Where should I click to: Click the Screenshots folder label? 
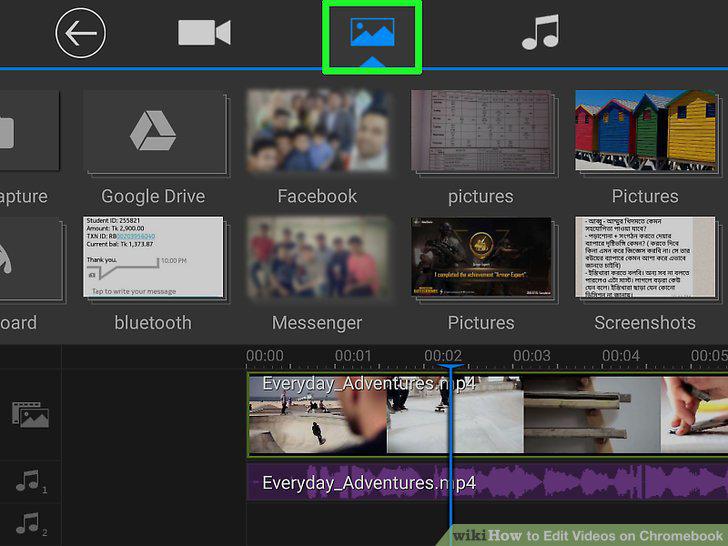pos(645,323)
